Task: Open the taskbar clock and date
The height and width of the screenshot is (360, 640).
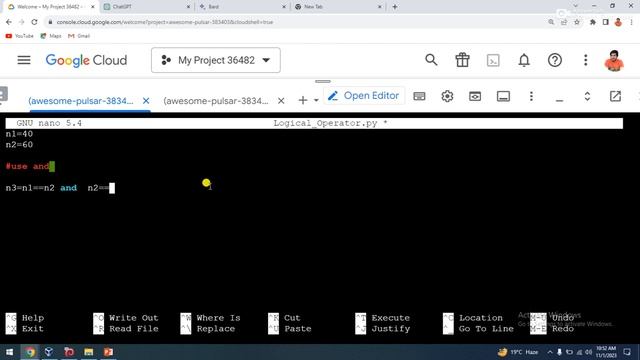Action: point(606,352)
